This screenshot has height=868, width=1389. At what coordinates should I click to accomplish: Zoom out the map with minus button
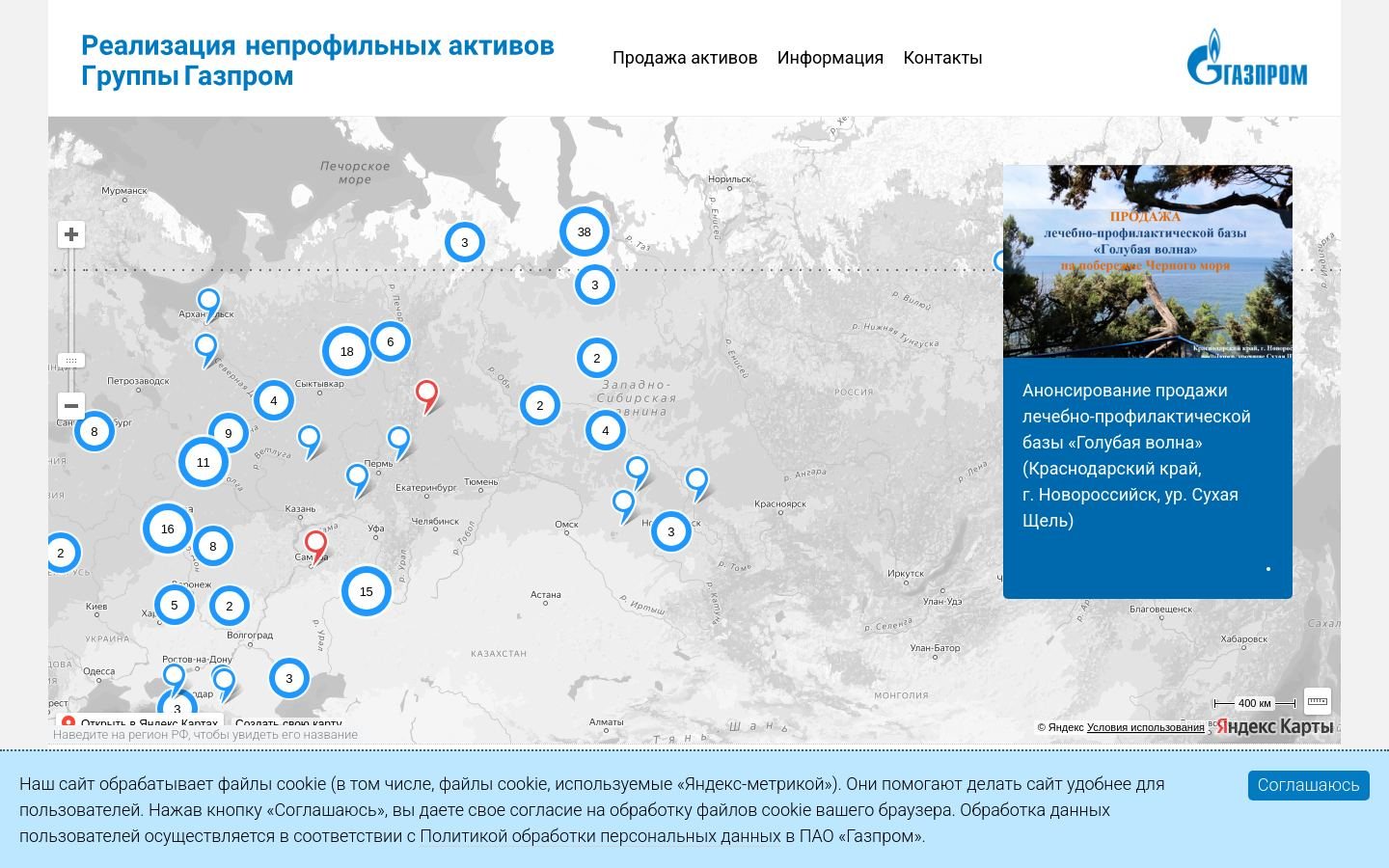coord(71,406)
